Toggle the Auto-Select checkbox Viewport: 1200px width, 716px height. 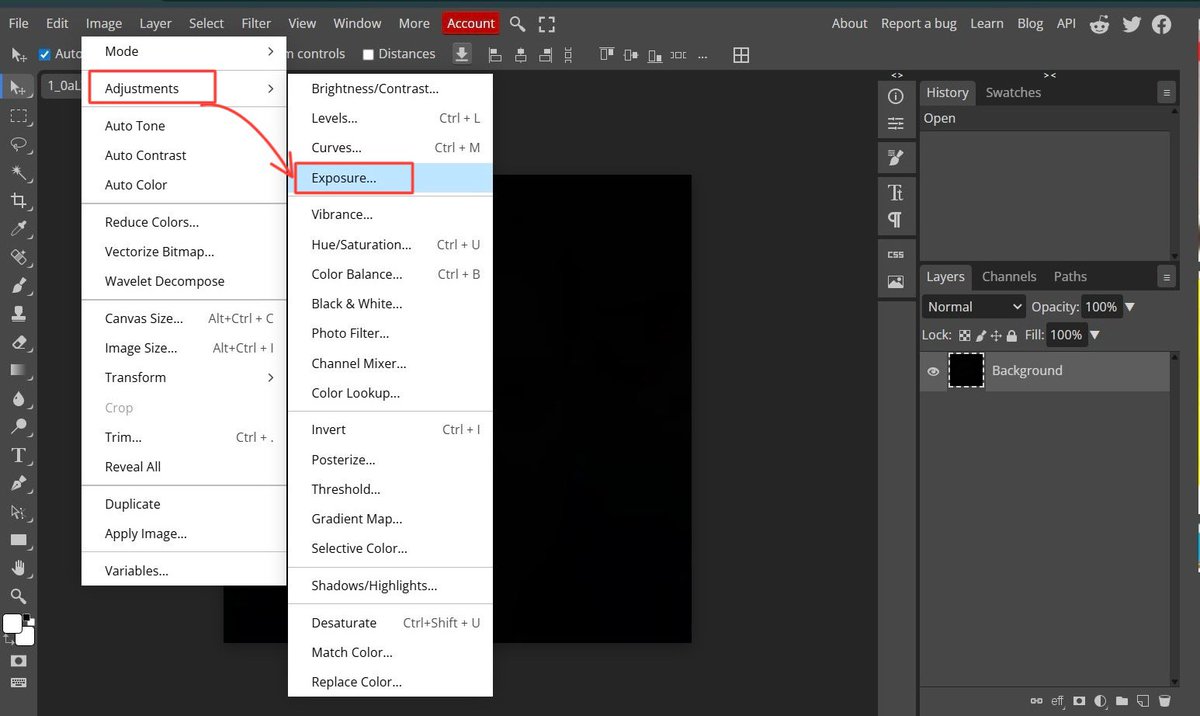[x=44, y=54]
